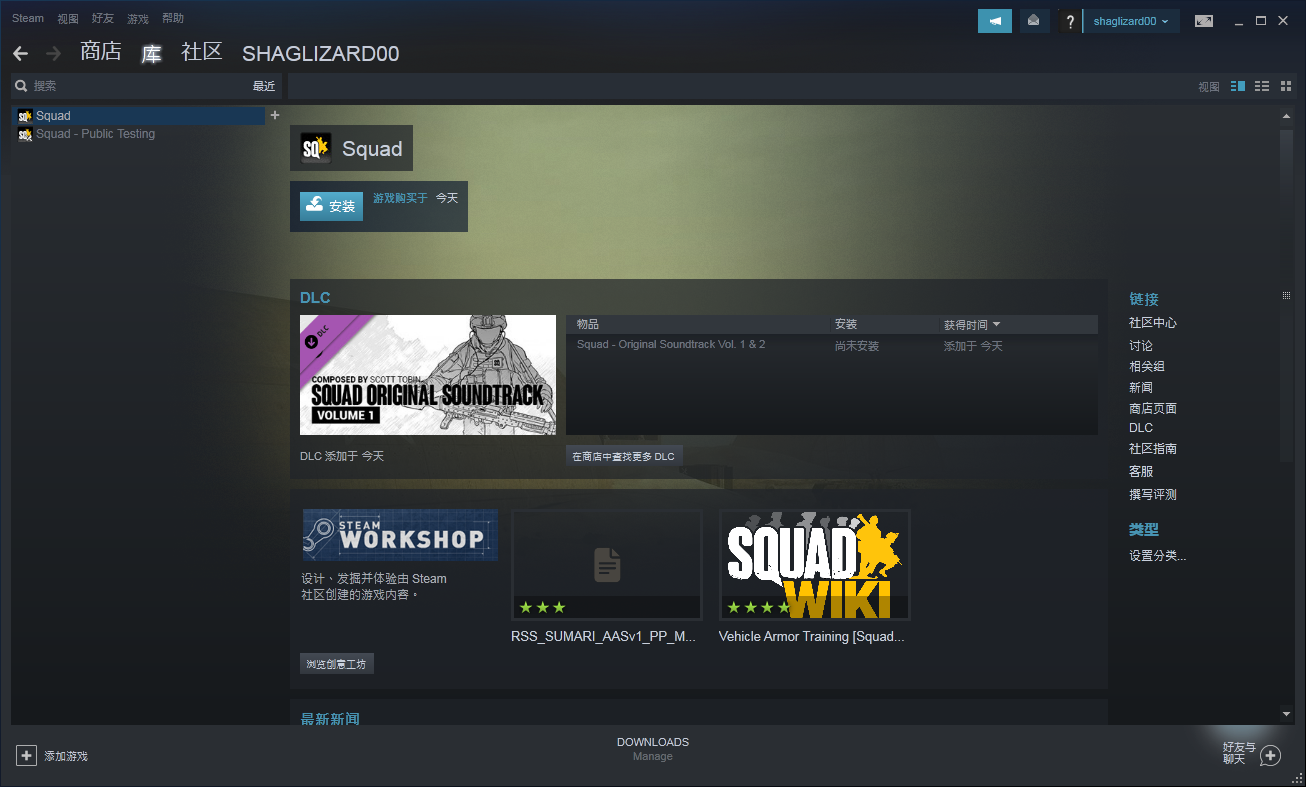The height and width of the screenshot is (787, 1306).
Task: Open the 视图 menu
Action: tap(68, 18)
